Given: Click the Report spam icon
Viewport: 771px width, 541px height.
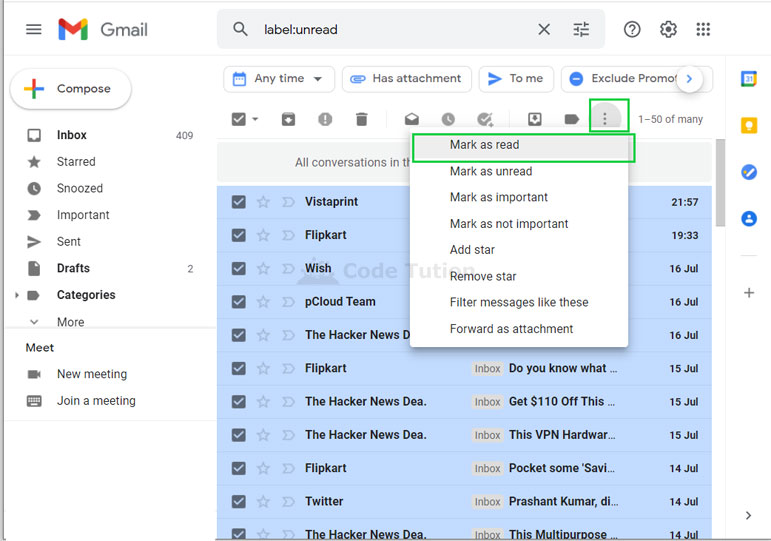Looking at the screenshot, I should pos(325,119).
